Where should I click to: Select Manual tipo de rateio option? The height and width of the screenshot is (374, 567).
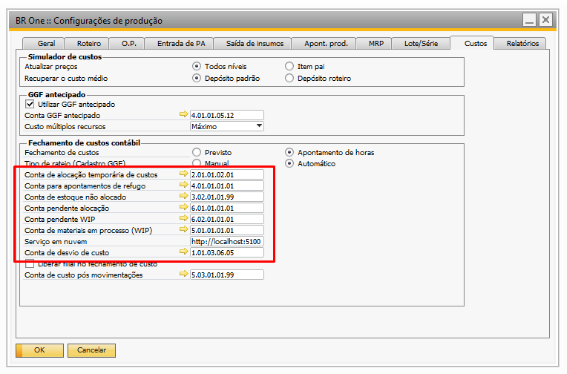pyautogui.click(x=196, y=163)
